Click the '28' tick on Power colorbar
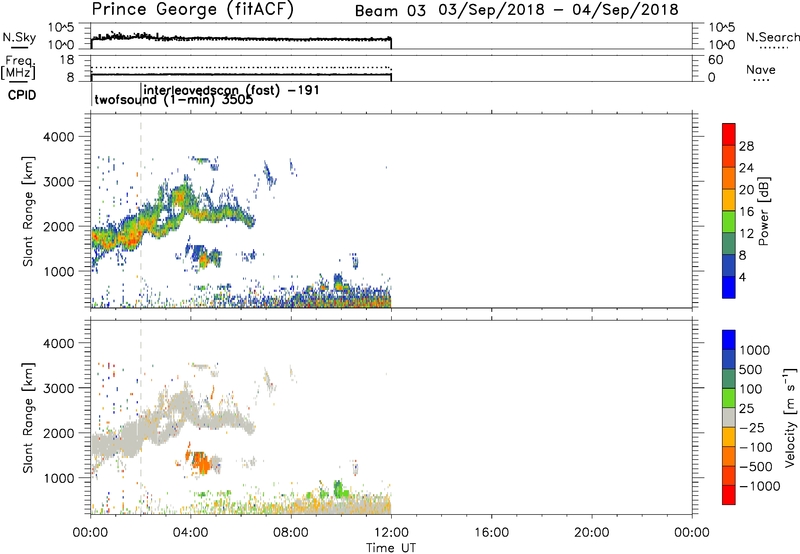Viewport: 800px width, 554px height. [746, 146]
